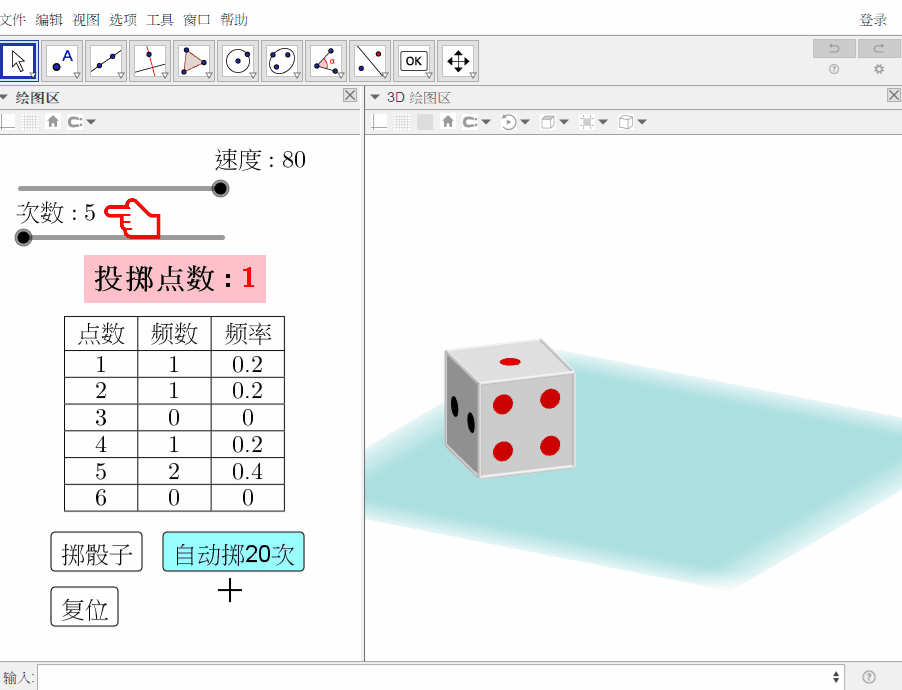902x690 pixels.
Task: Expand the 3D view projection dropdown
Action: pos(633,121)
